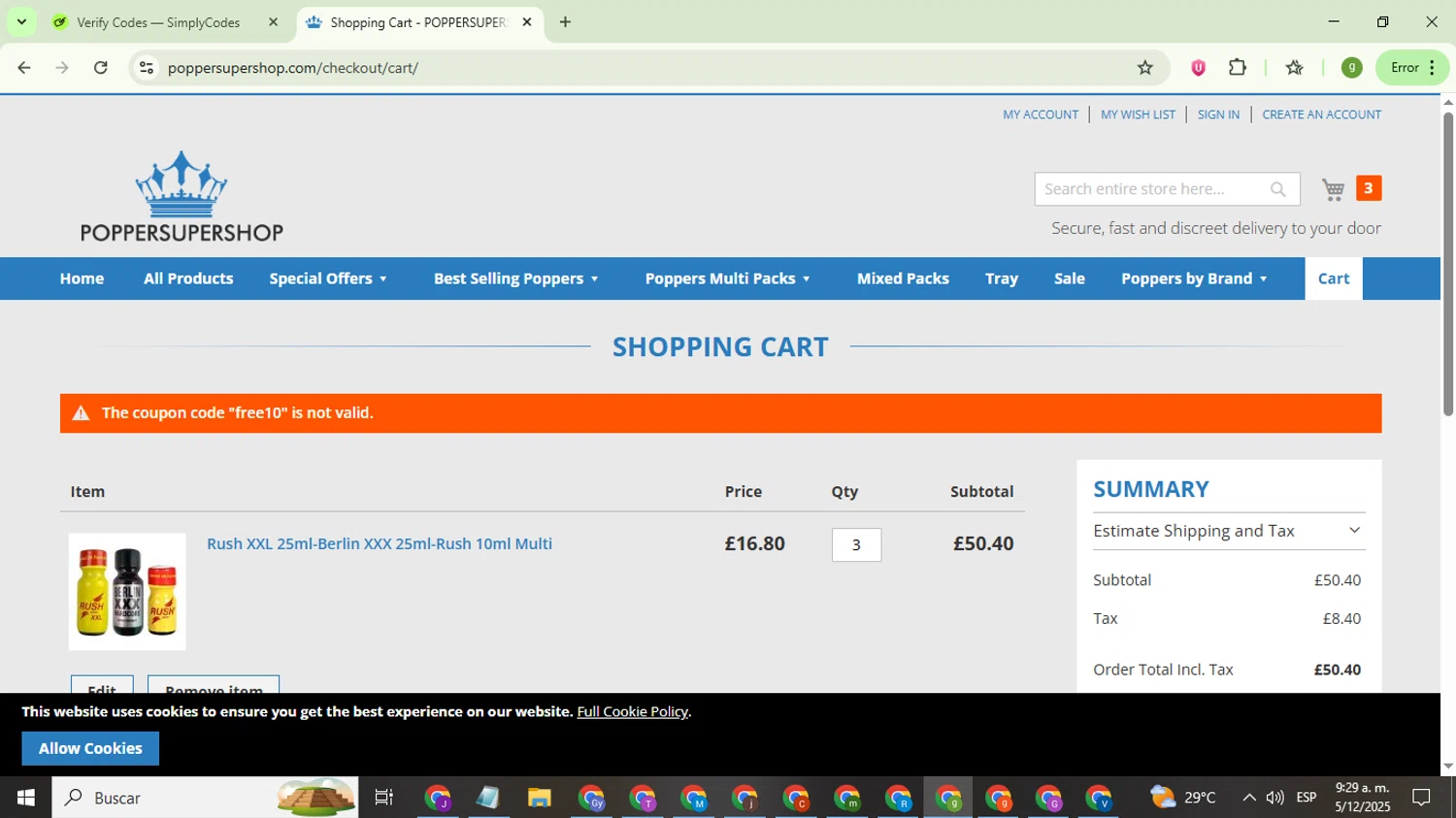Open Chrome profile V icon on taskbar
Screen dimensions: 1456x818
coord(1099,798)
